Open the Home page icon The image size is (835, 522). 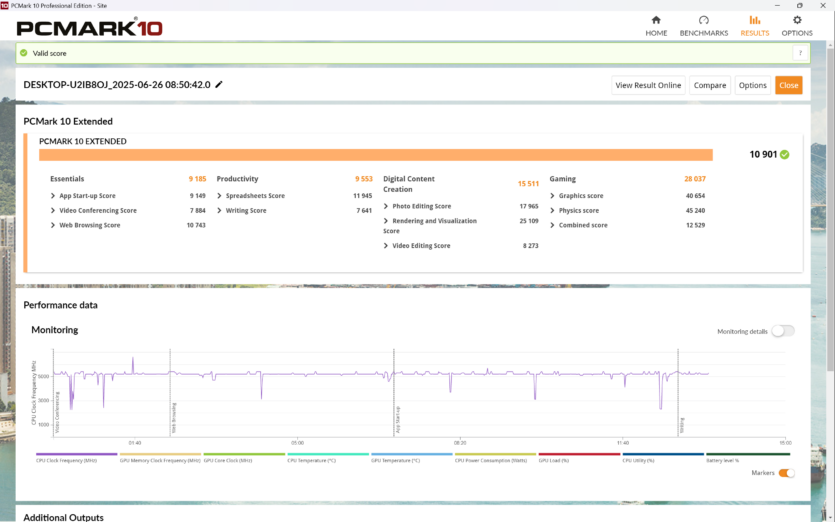pos(656,20)
